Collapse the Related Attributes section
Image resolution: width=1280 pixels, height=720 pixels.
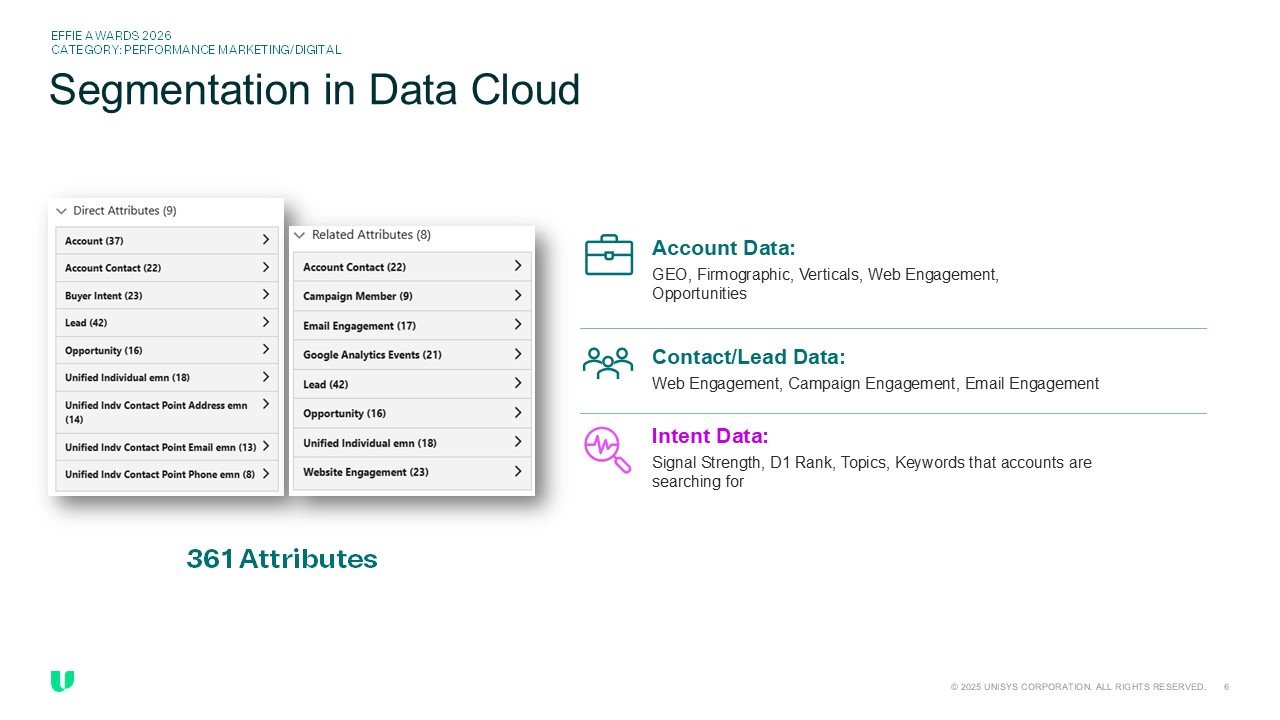[299, 235]
